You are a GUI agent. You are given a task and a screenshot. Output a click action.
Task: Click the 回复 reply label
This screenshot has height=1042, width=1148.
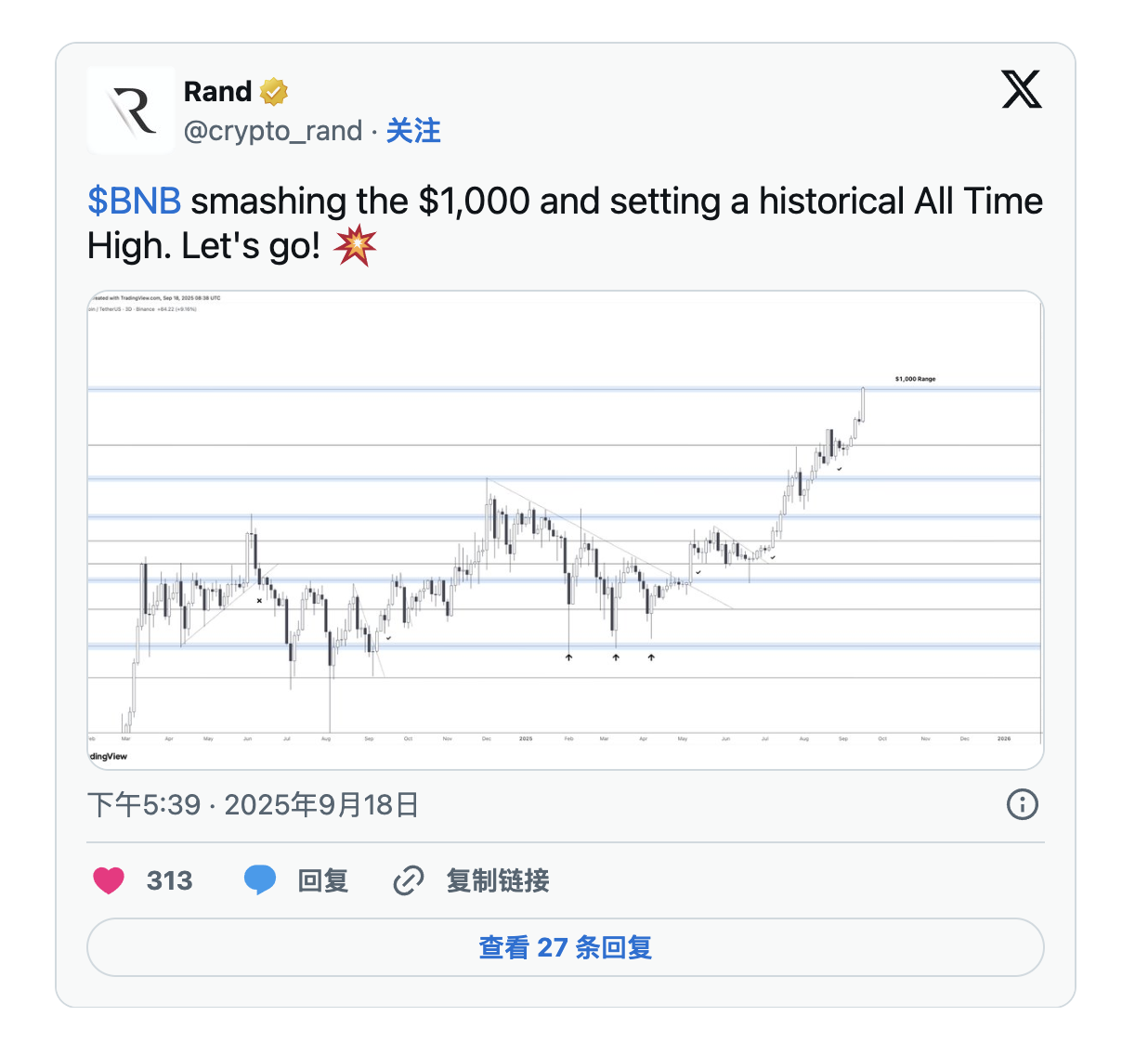pos(322,880)
